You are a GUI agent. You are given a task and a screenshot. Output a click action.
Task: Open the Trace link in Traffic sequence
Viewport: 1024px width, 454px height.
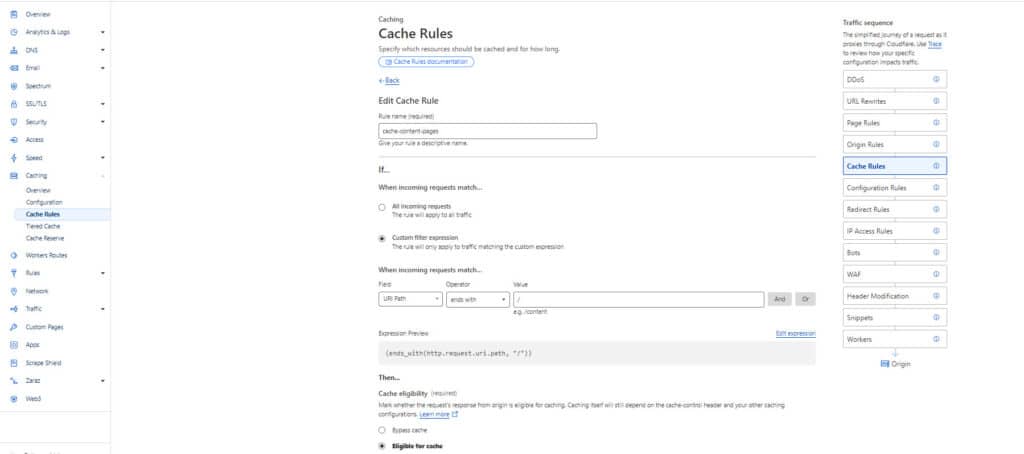(x=935, y=44)
